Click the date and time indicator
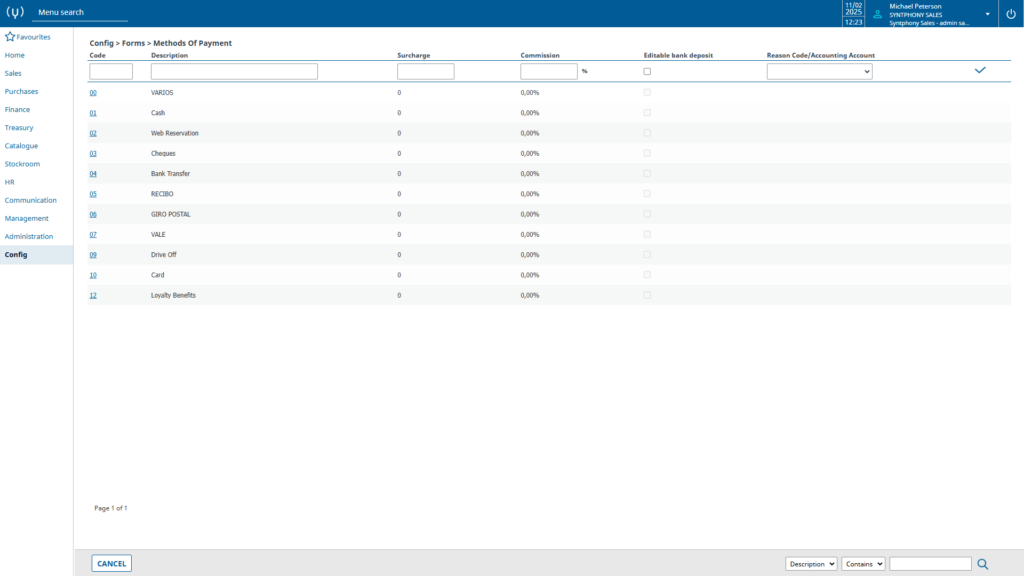 tap(854, 14)
